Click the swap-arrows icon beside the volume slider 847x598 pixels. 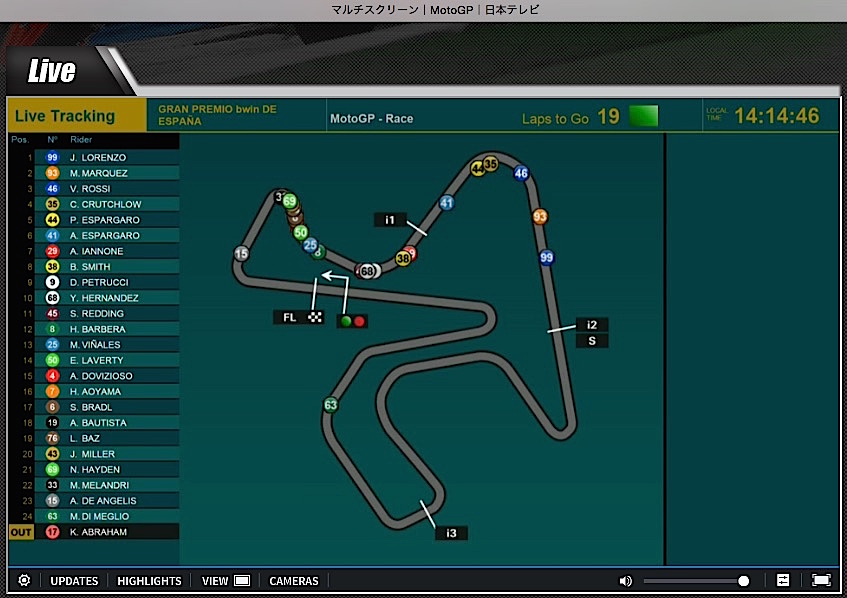[783, 580]
